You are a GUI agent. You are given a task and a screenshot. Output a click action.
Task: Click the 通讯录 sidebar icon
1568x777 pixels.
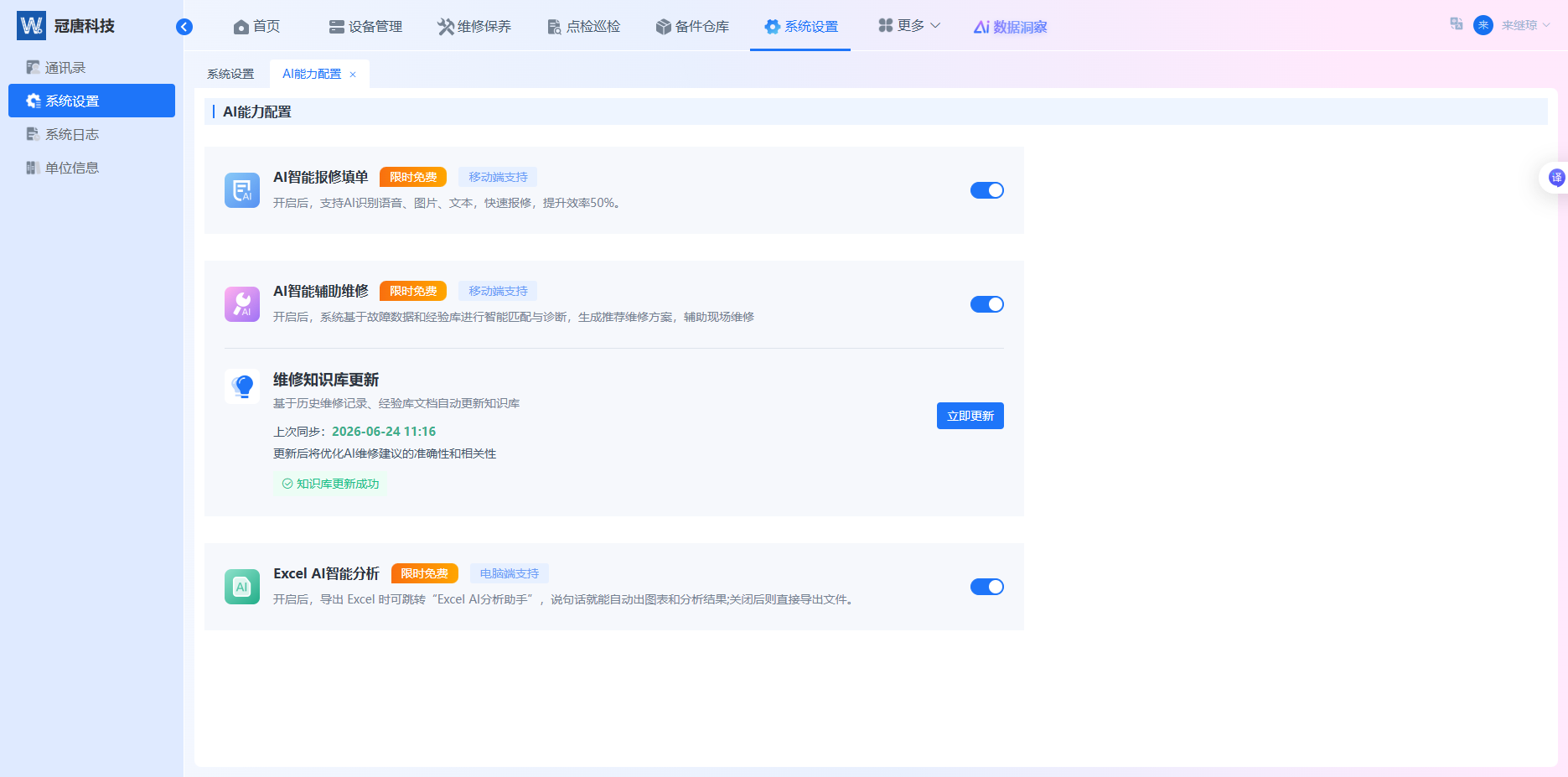click(x=33, y=67)
